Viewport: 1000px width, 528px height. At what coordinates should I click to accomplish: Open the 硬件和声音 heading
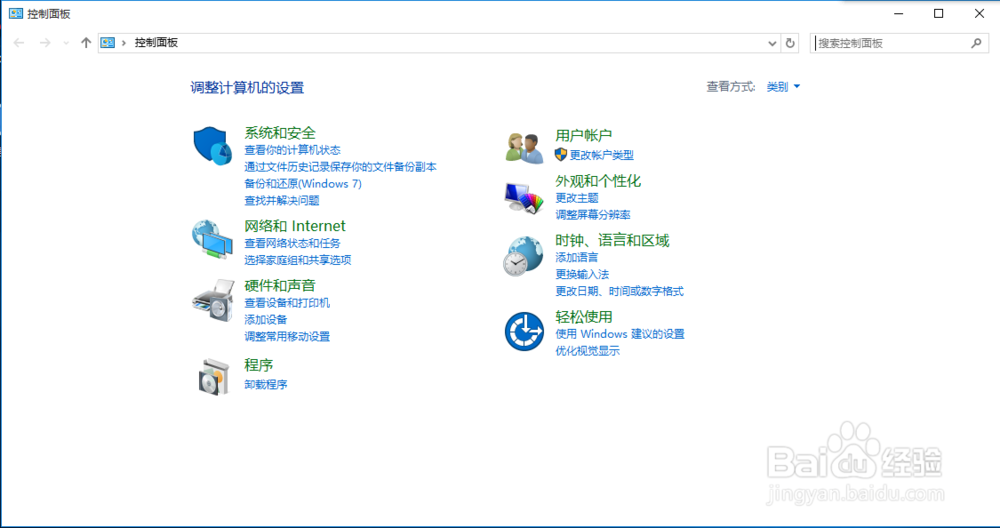[x=280, y=285]
